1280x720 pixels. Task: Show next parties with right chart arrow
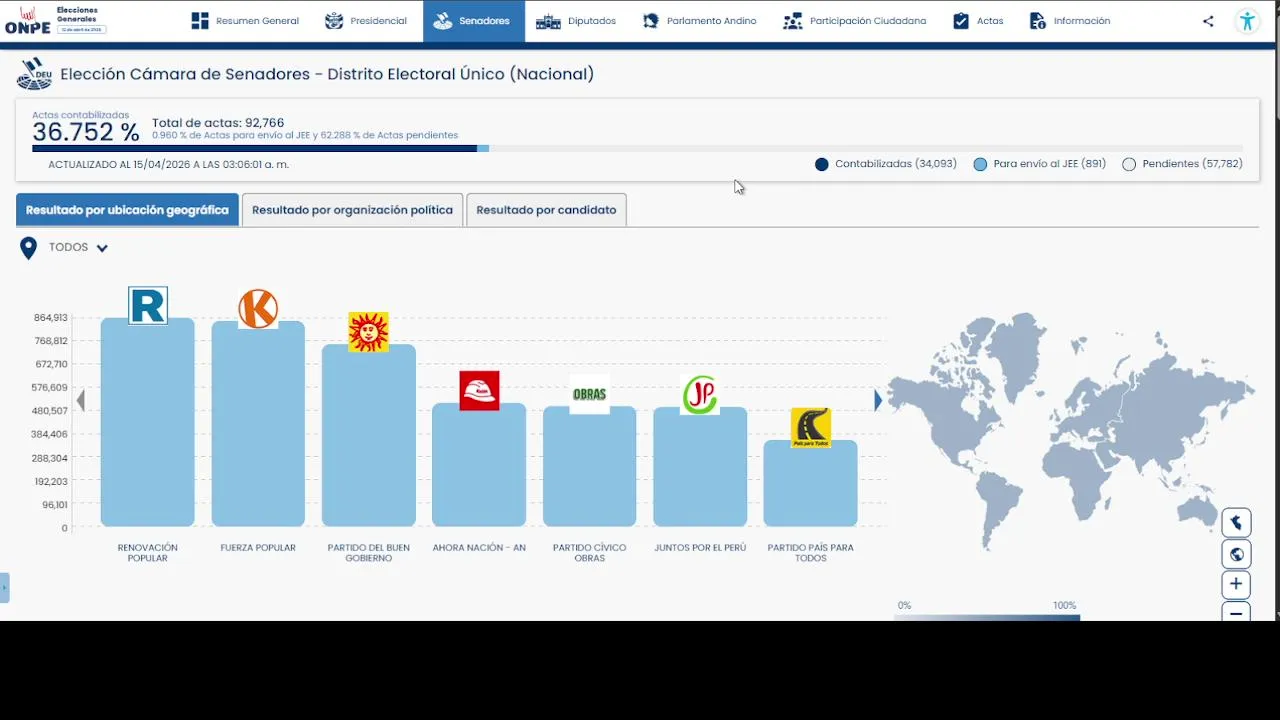[878, 400]
